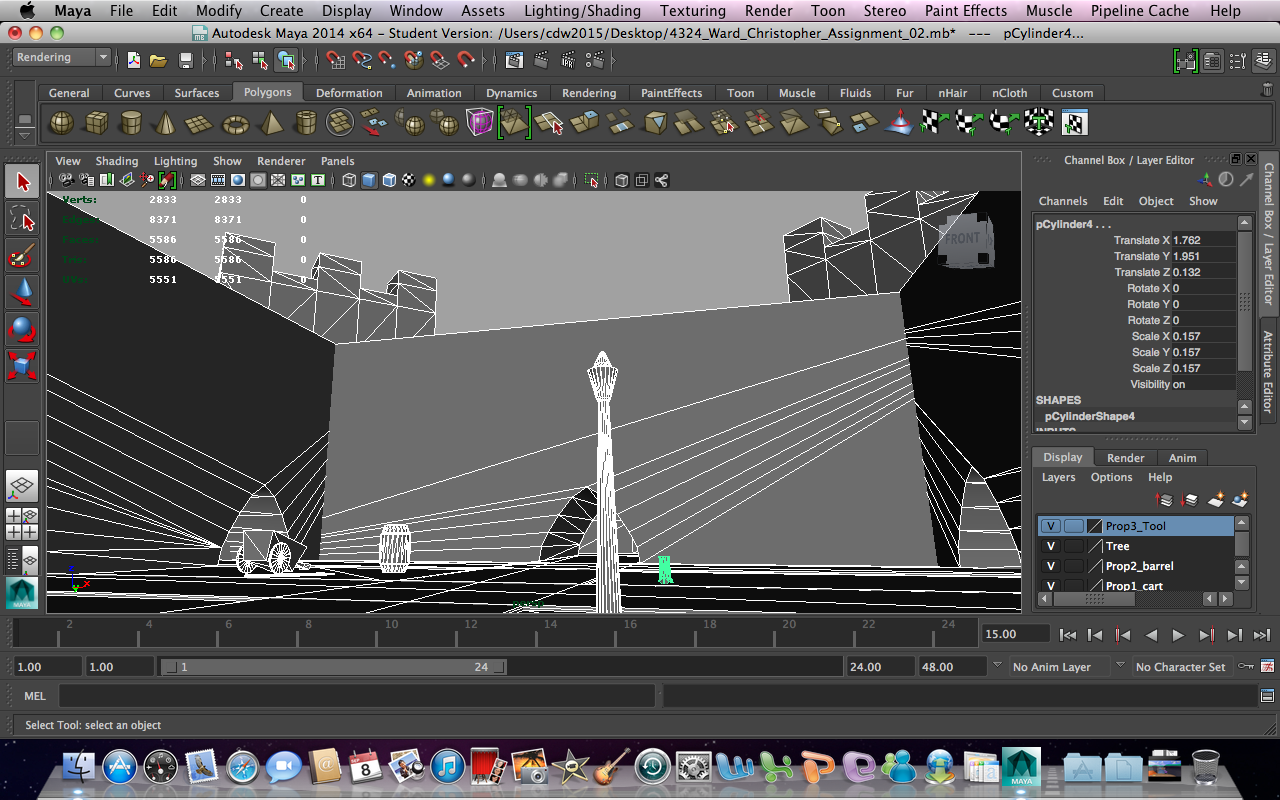Enable snap to curves magnet icon
The image size is (1280, 800).
click(361, 60)
